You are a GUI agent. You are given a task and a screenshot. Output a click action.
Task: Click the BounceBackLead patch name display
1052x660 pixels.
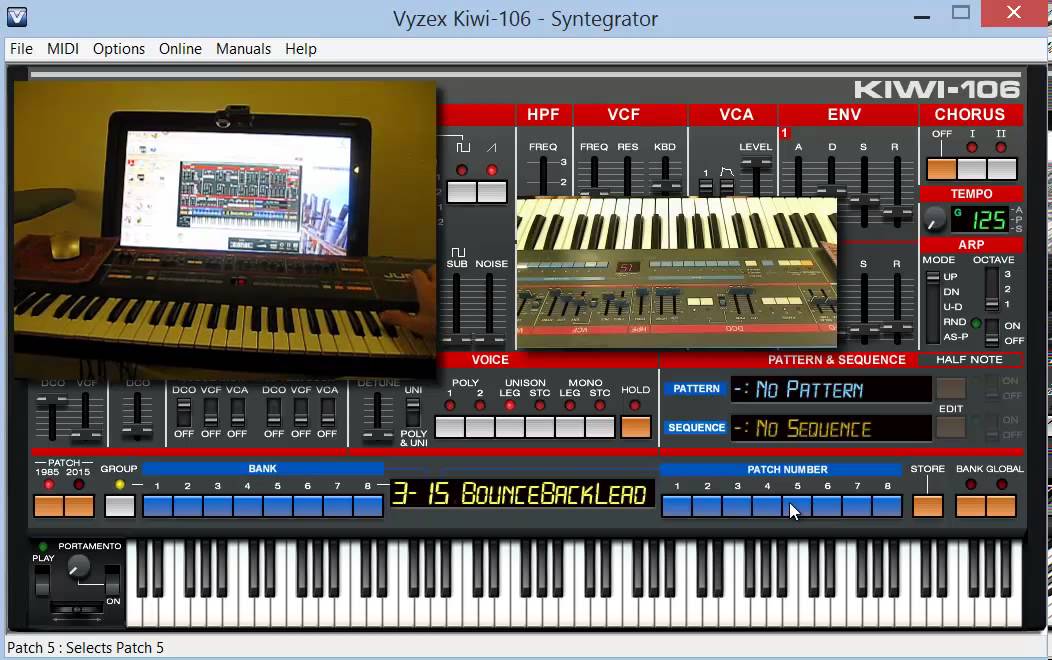click(522, 494)
